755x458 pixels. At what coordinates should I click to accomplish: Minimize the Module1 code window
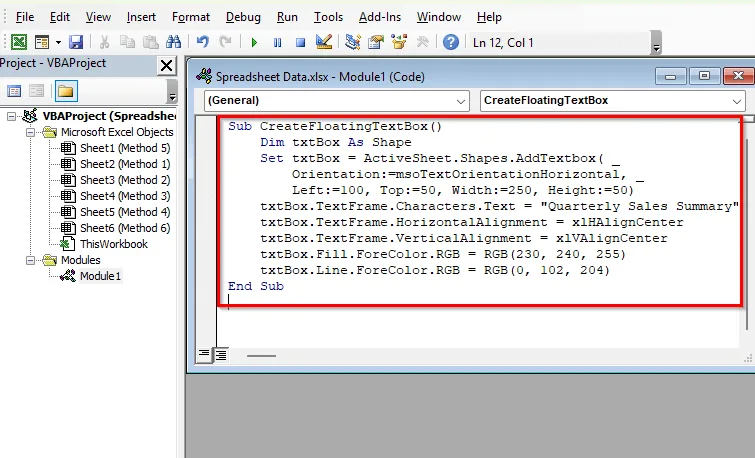(670, 76)
